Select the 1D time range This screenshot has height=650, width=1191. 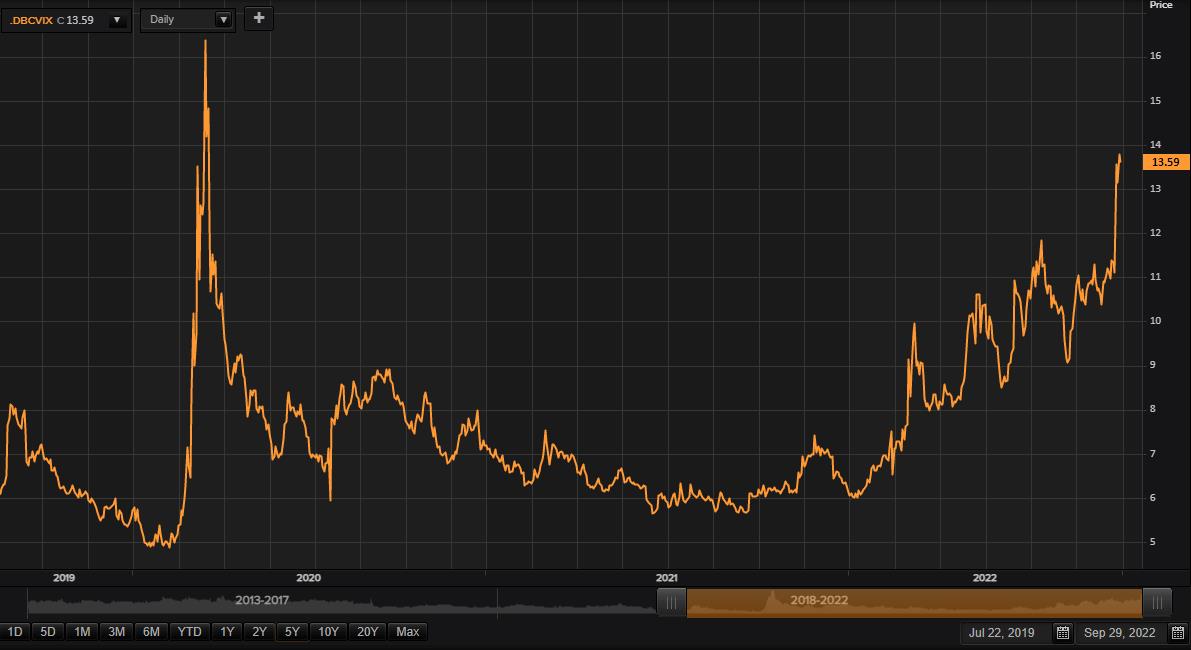coord(15,632)
